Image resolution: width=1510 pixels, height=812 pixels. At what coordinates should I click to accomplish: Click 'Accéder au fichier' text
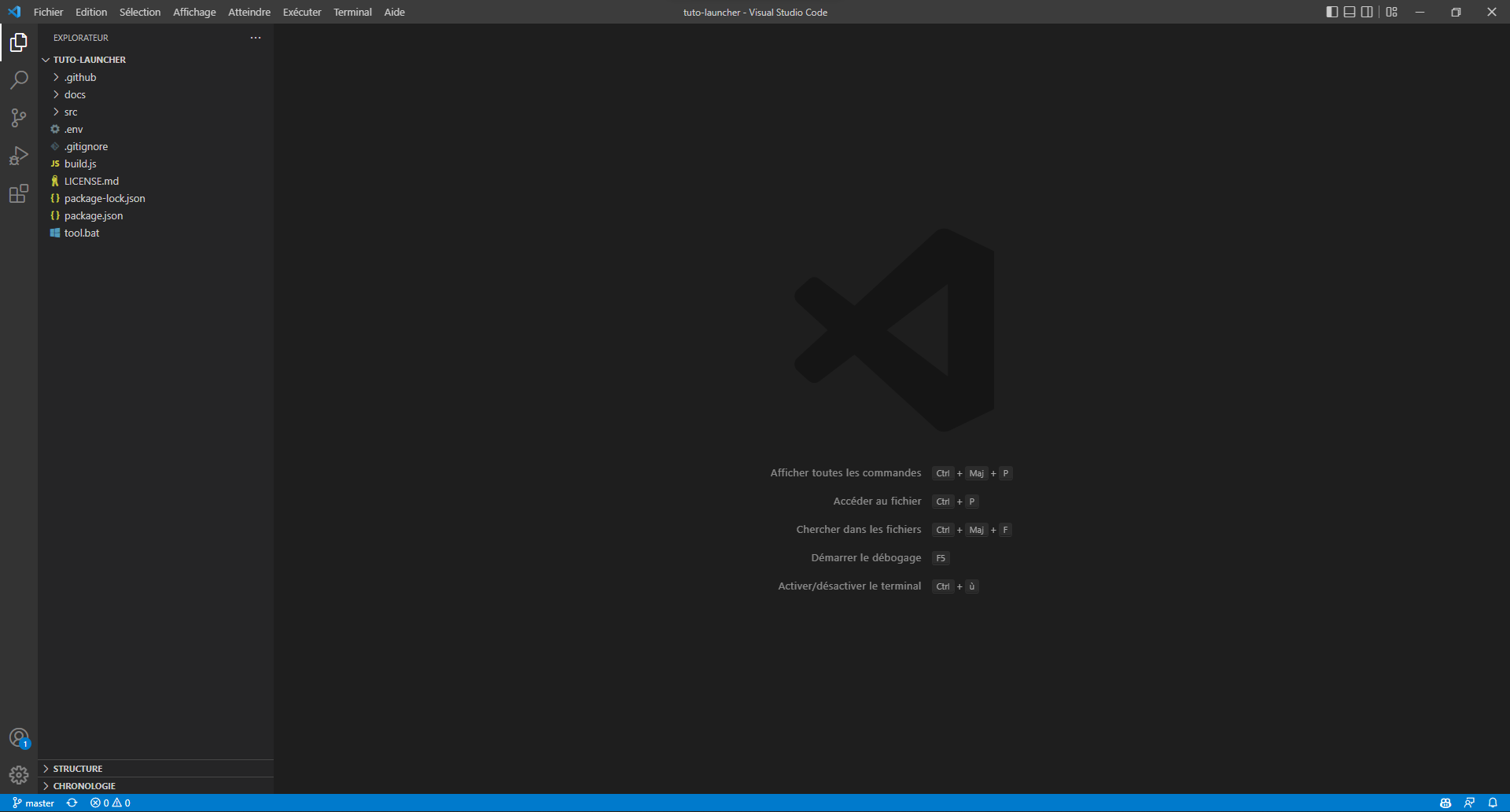(x=877, y=501)
